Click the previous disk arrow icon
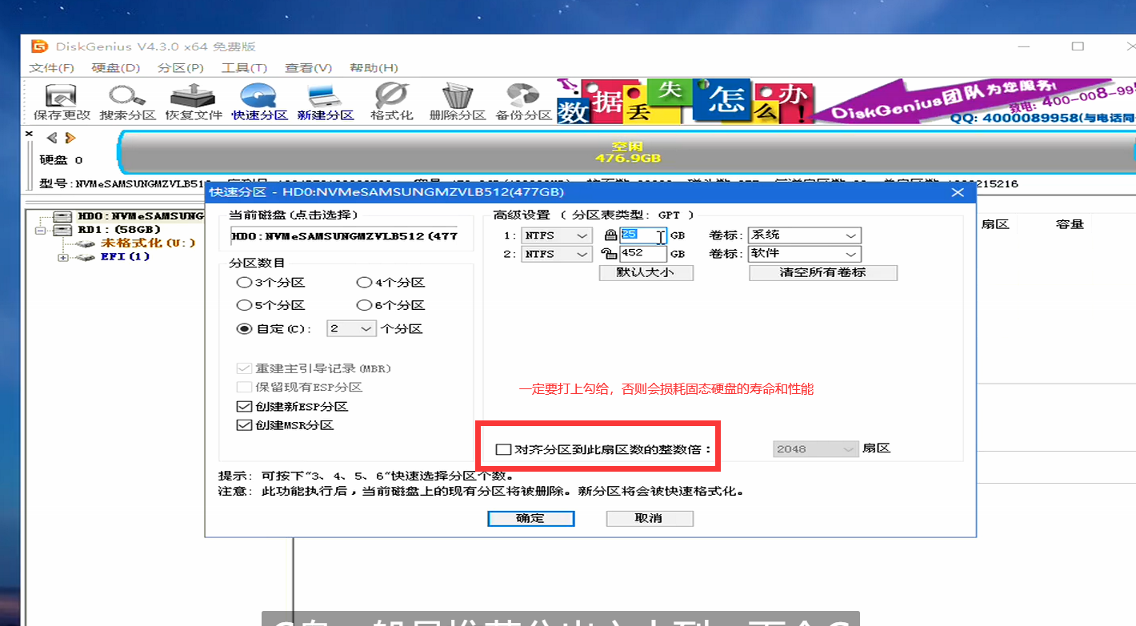Screen dimensions: 1136x626 (x=51, y=138)
